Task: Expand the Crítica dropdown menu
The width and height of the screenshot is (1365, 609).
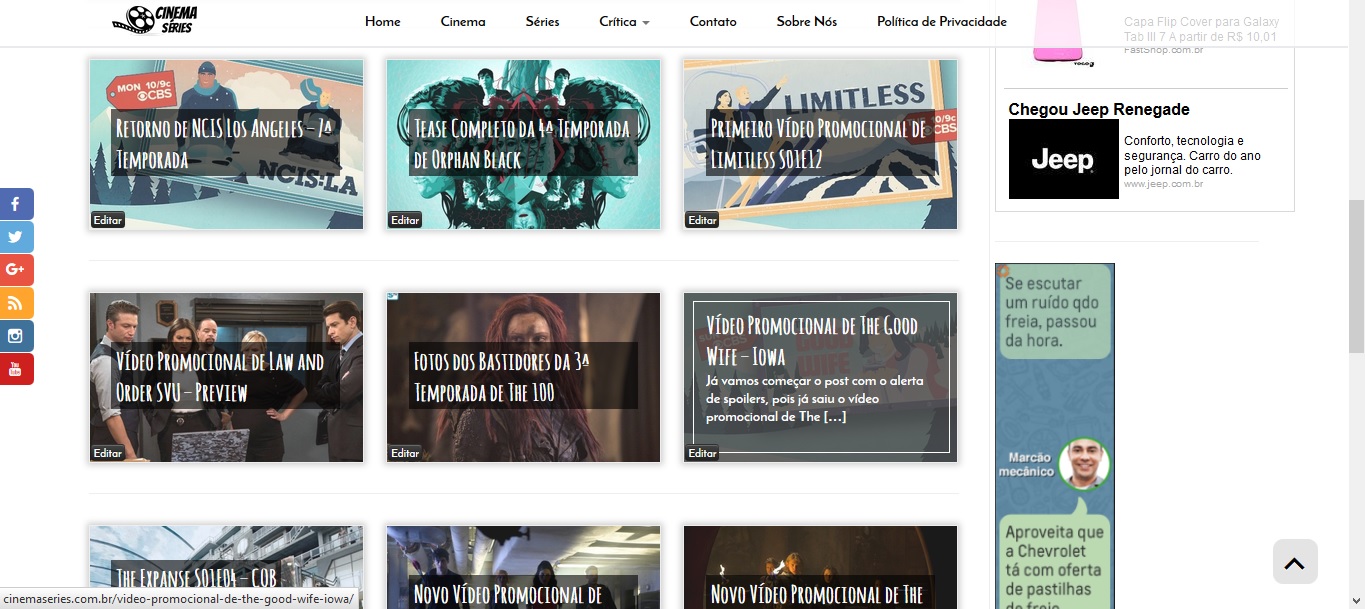Action: tap(624, 22)
